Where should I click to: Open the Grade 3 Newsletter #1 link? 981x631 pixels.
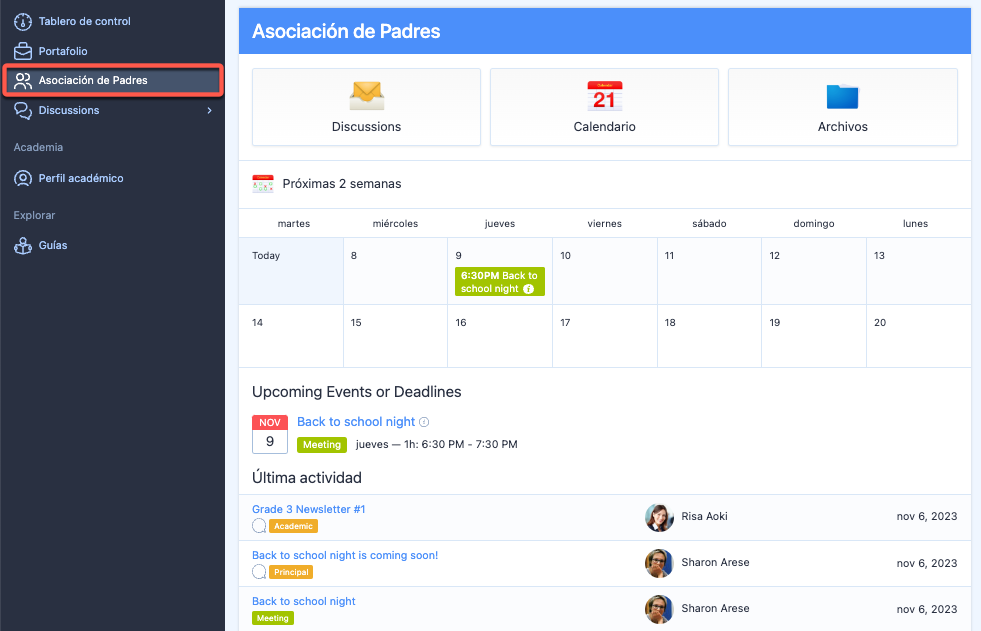pos(308,509)
